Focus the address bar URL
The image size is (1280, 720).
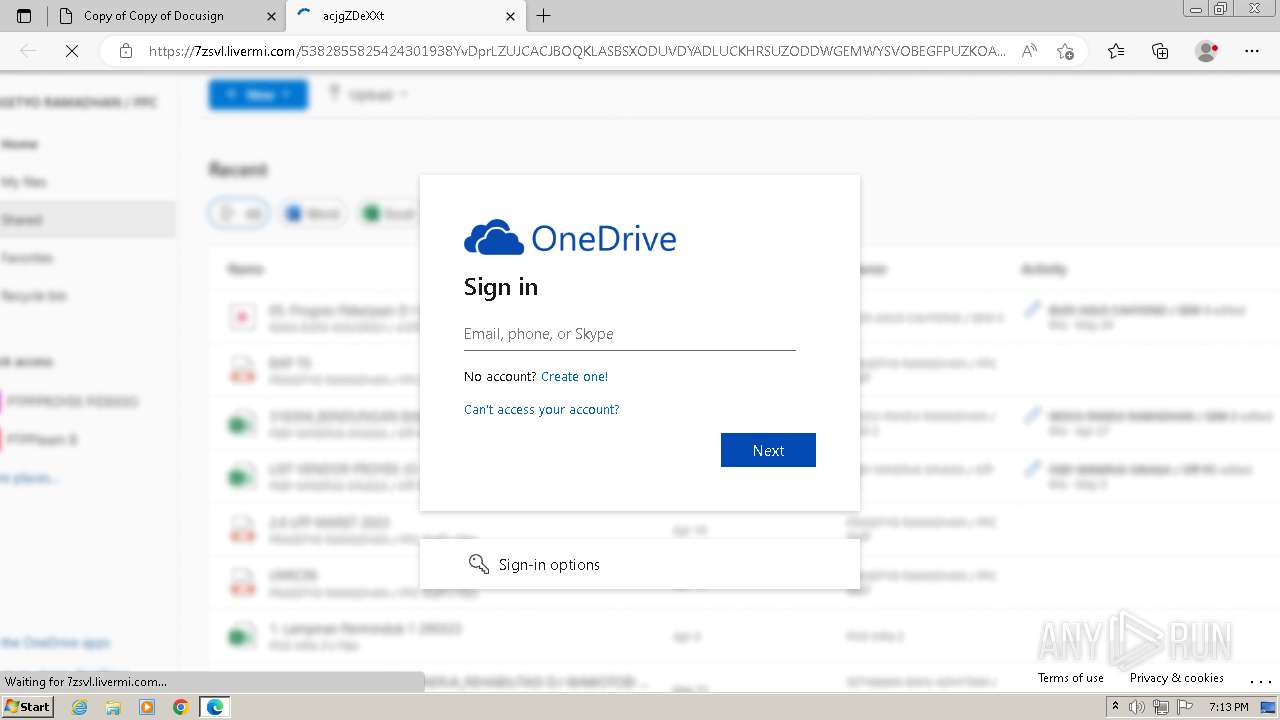coord(577,51)
